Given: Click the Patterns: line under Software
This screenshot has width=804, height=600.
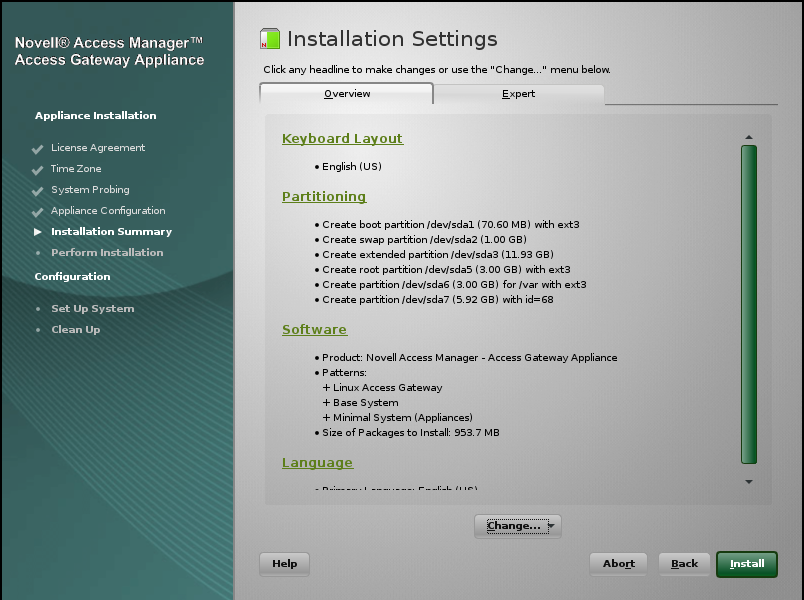Looking at the screenshot, I should 344,373.
